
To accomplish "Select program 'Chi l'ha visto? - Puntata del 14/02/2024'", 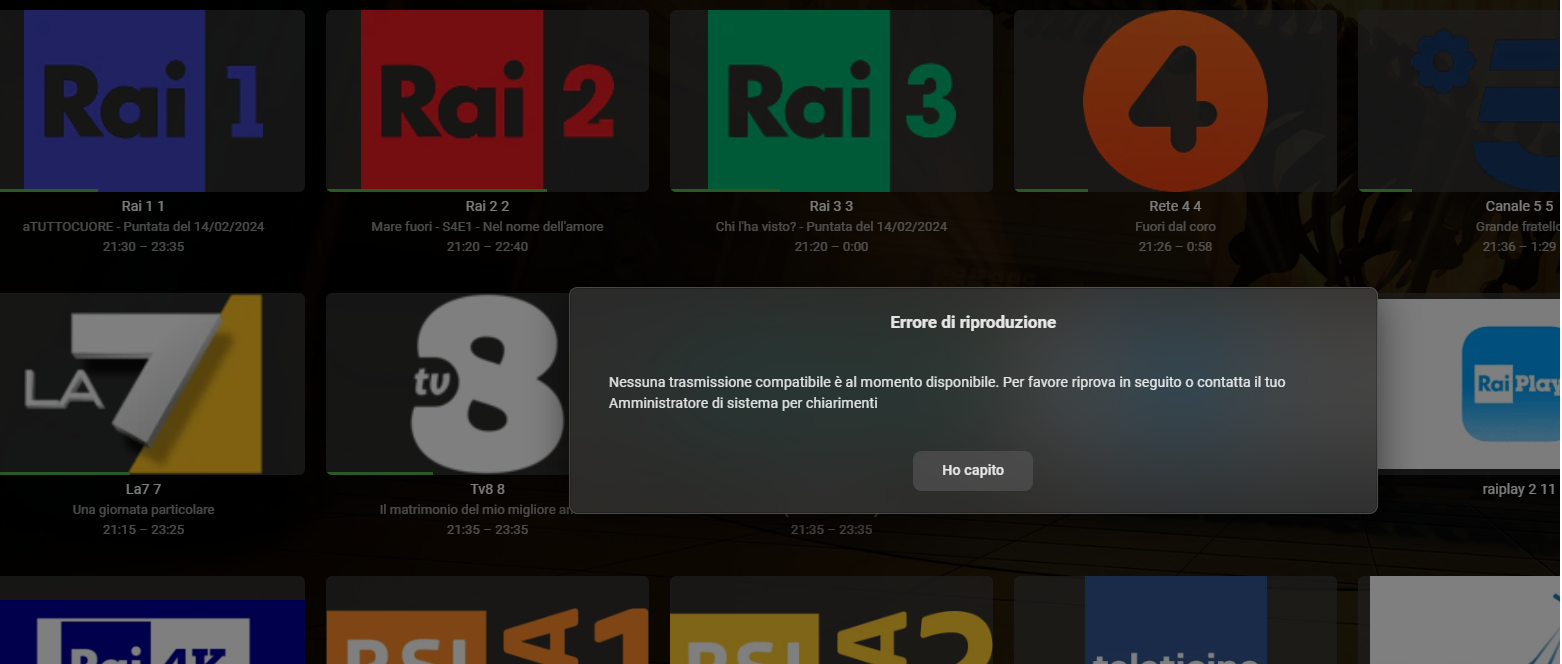I will [831, 227].
